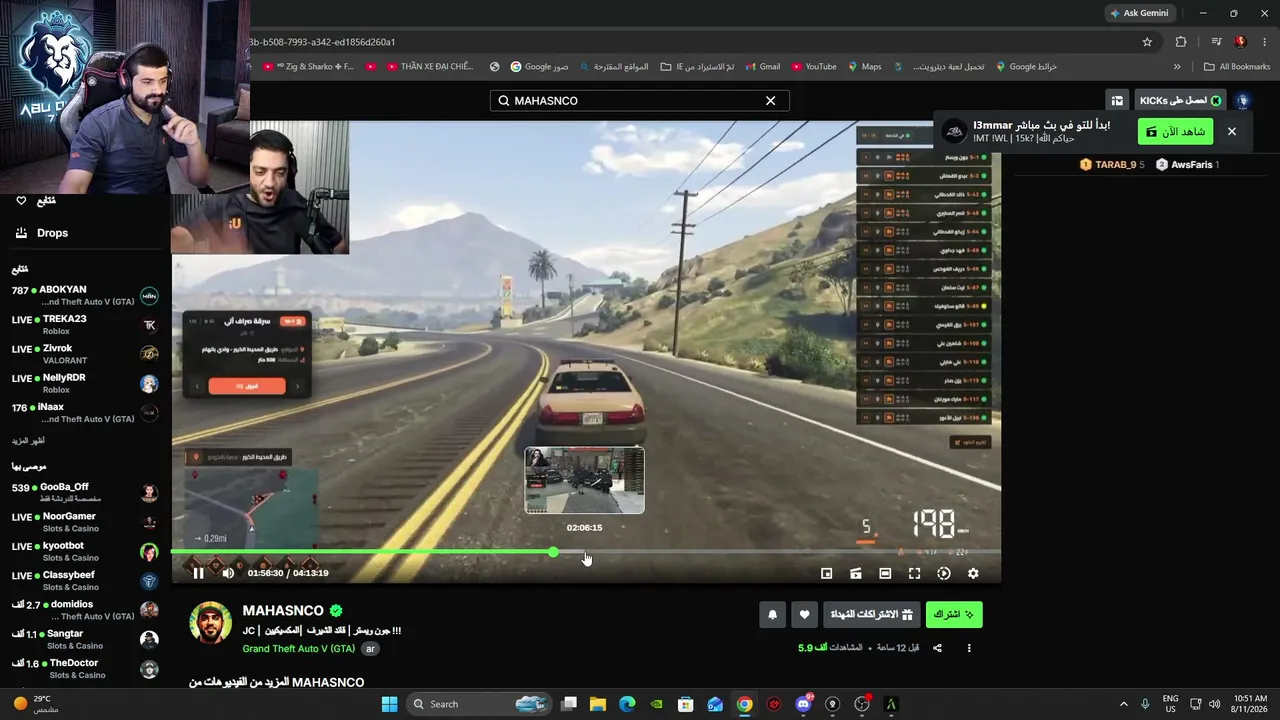Open TheDoctor recommended channel
Screen dimensions: 1280x720
click(x=84, y=669)
